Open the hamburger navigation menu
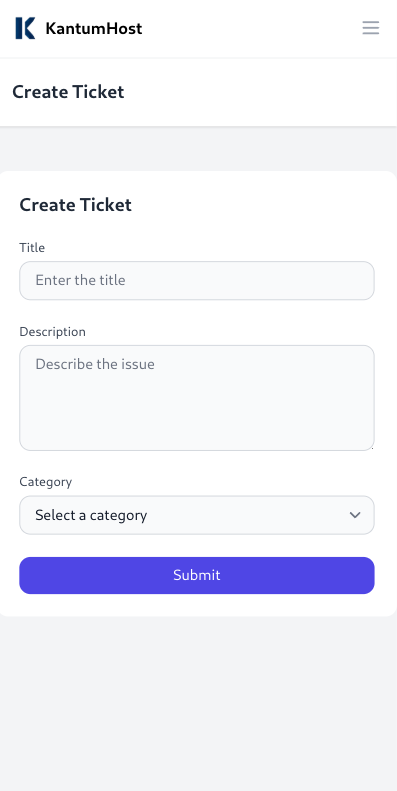The image size is (397, 791). point(371,28)
